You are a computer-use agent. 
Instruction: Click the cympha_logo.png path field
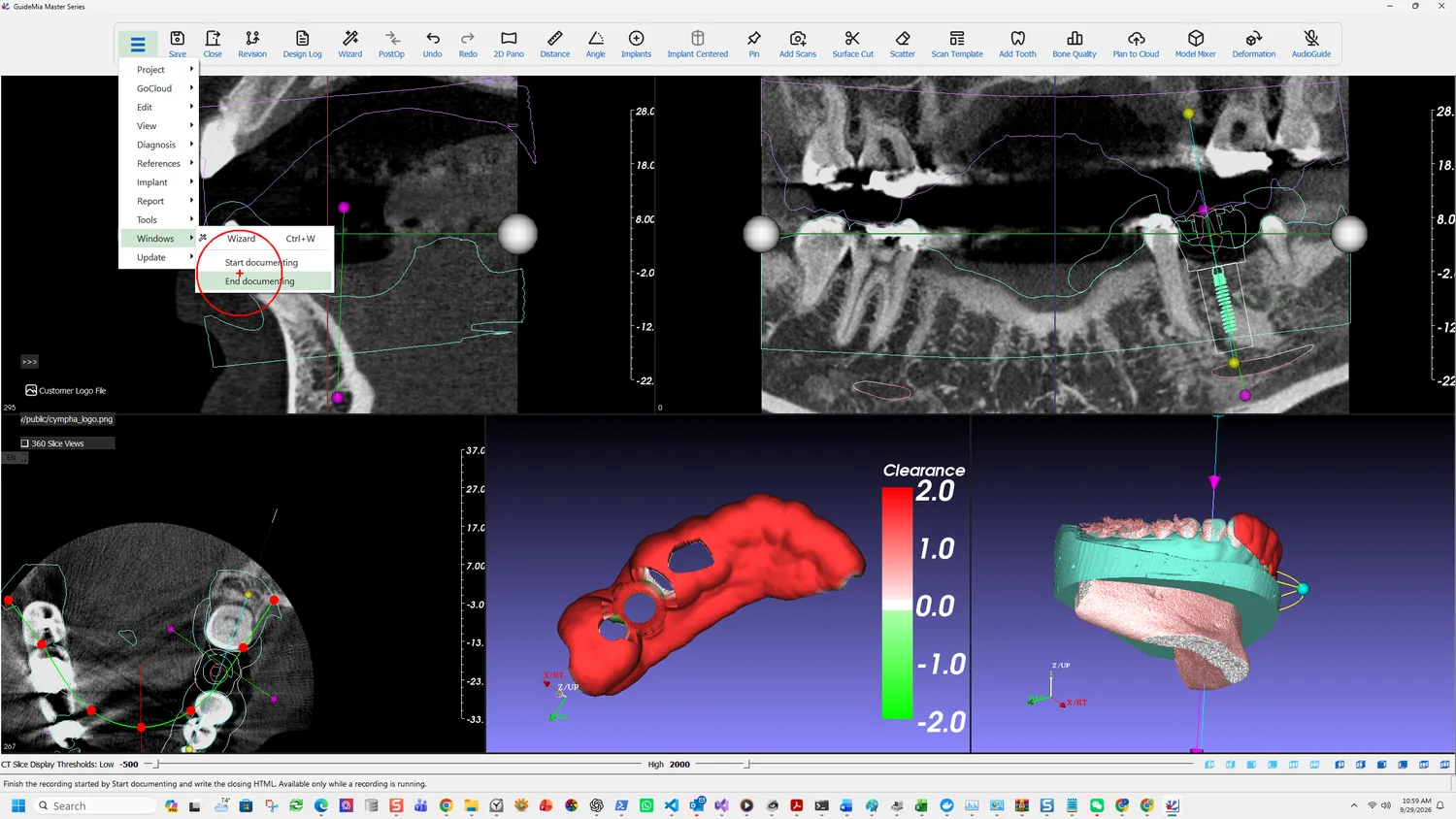[x=67, y=419]
